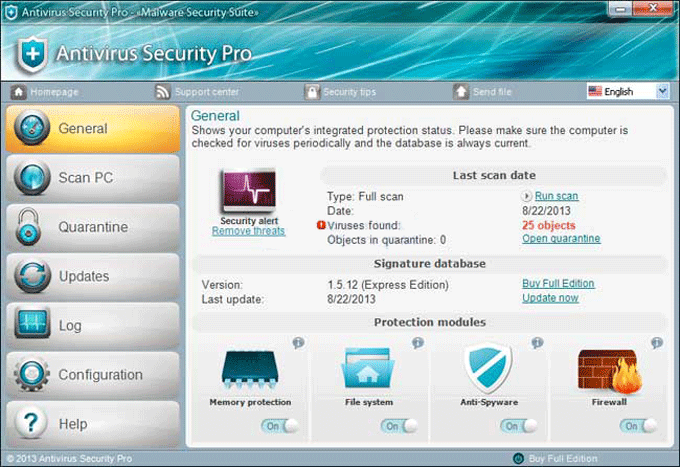The image size is (680, 467).
Task: Switch to the Quarantine section
Action: [92, 227]
